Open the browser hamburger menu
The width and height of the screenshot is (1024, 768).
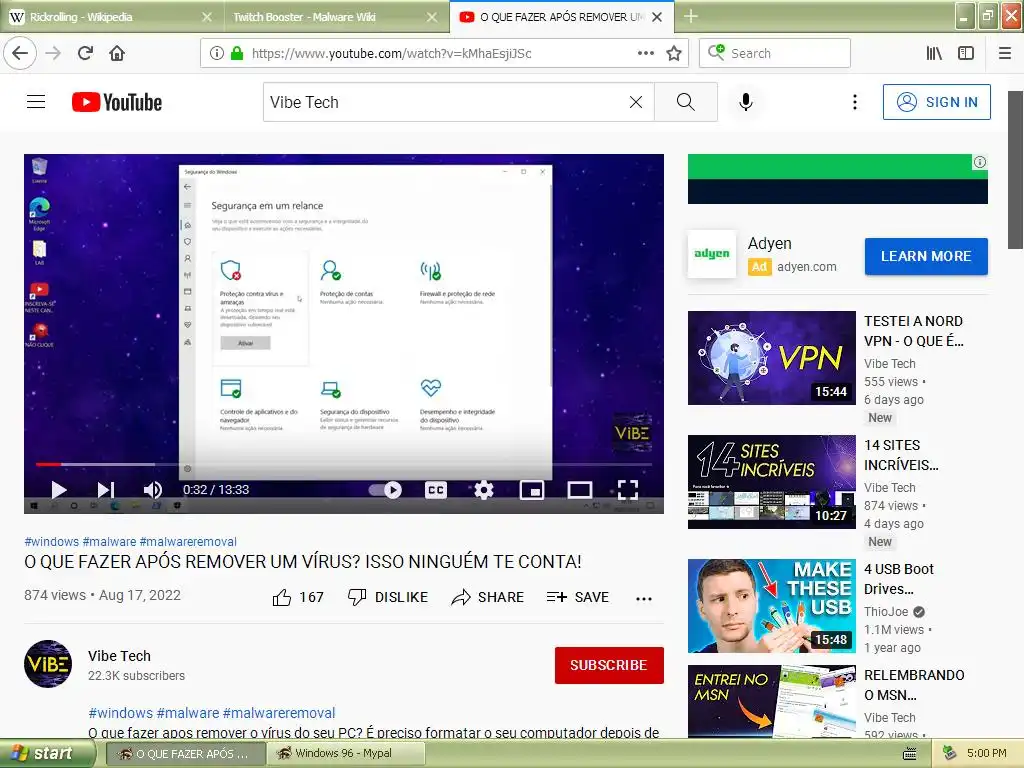click(x=1005, y=54)
